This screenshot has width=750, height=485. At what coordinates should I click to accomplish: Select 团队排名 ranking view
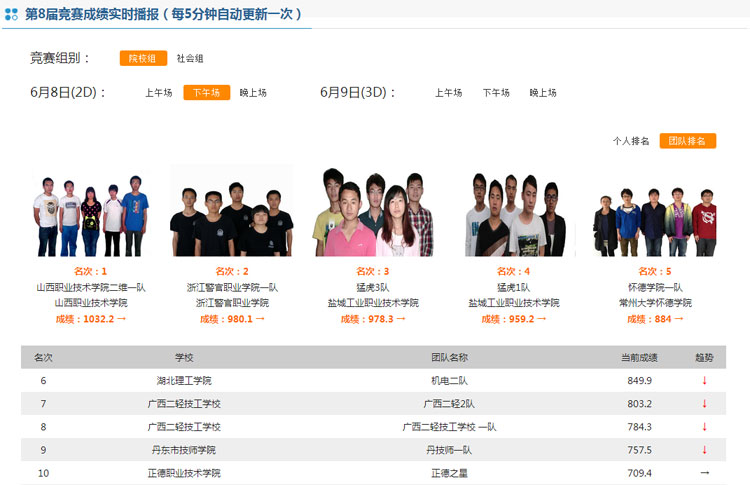click(687, 141)
